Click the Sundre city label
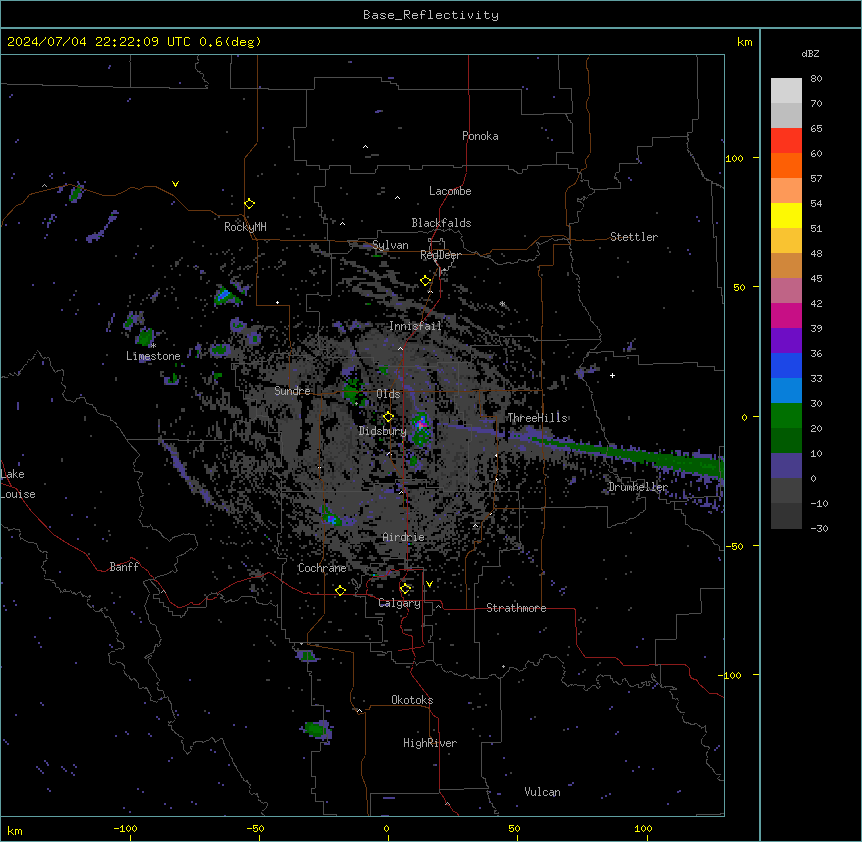 (292, 391)
